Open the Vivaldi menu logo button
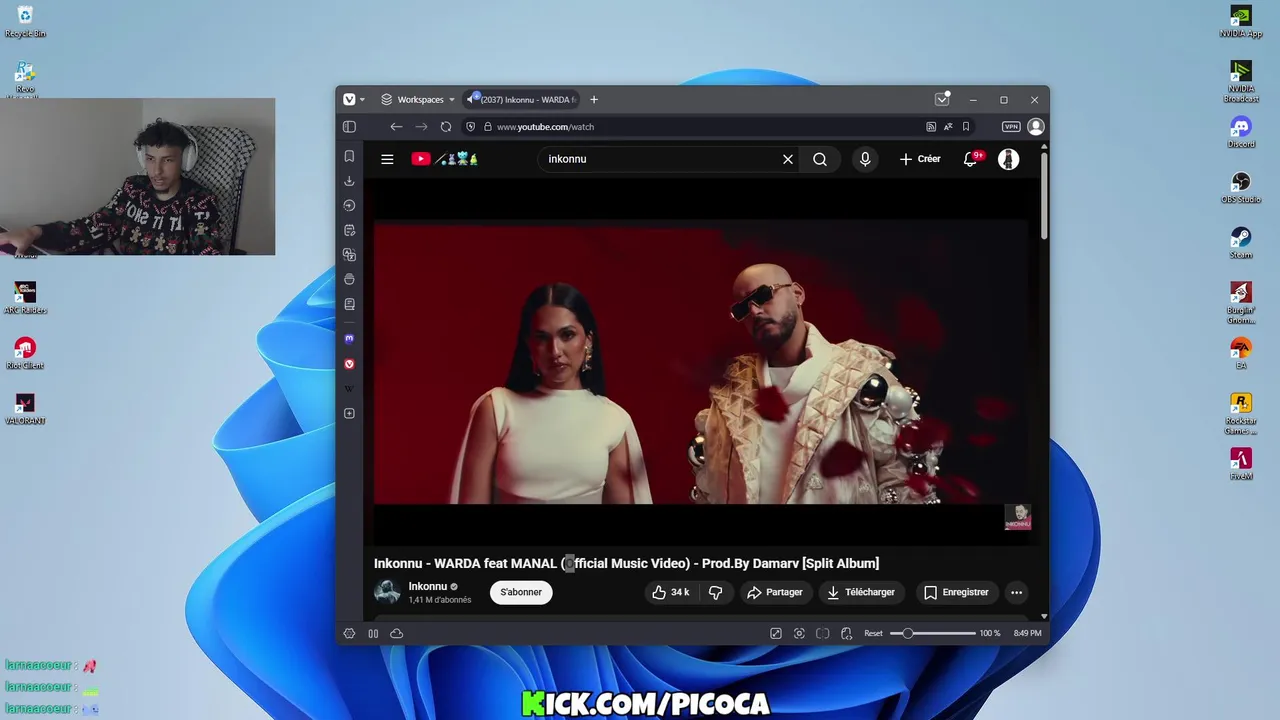This screenshot has height=720, width=1280. [349, 99]
